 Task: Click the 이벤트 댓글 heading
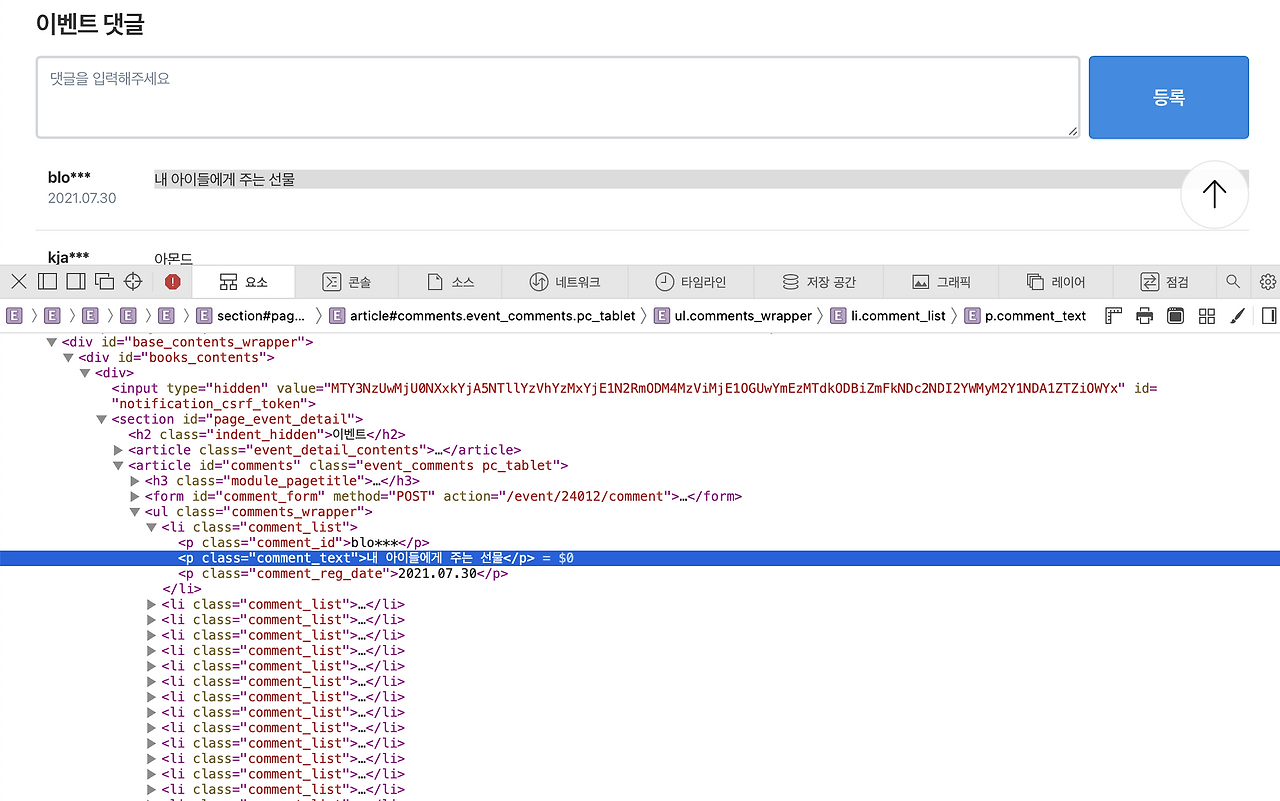click(90, 24)
